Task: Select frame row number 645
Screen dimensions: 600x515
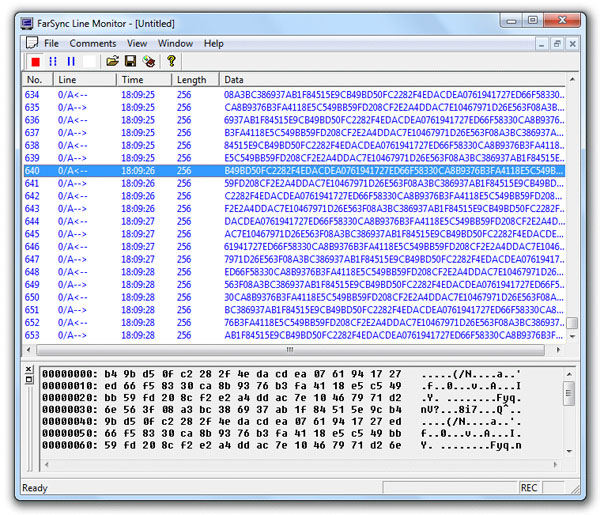Action: coord(294,234)
